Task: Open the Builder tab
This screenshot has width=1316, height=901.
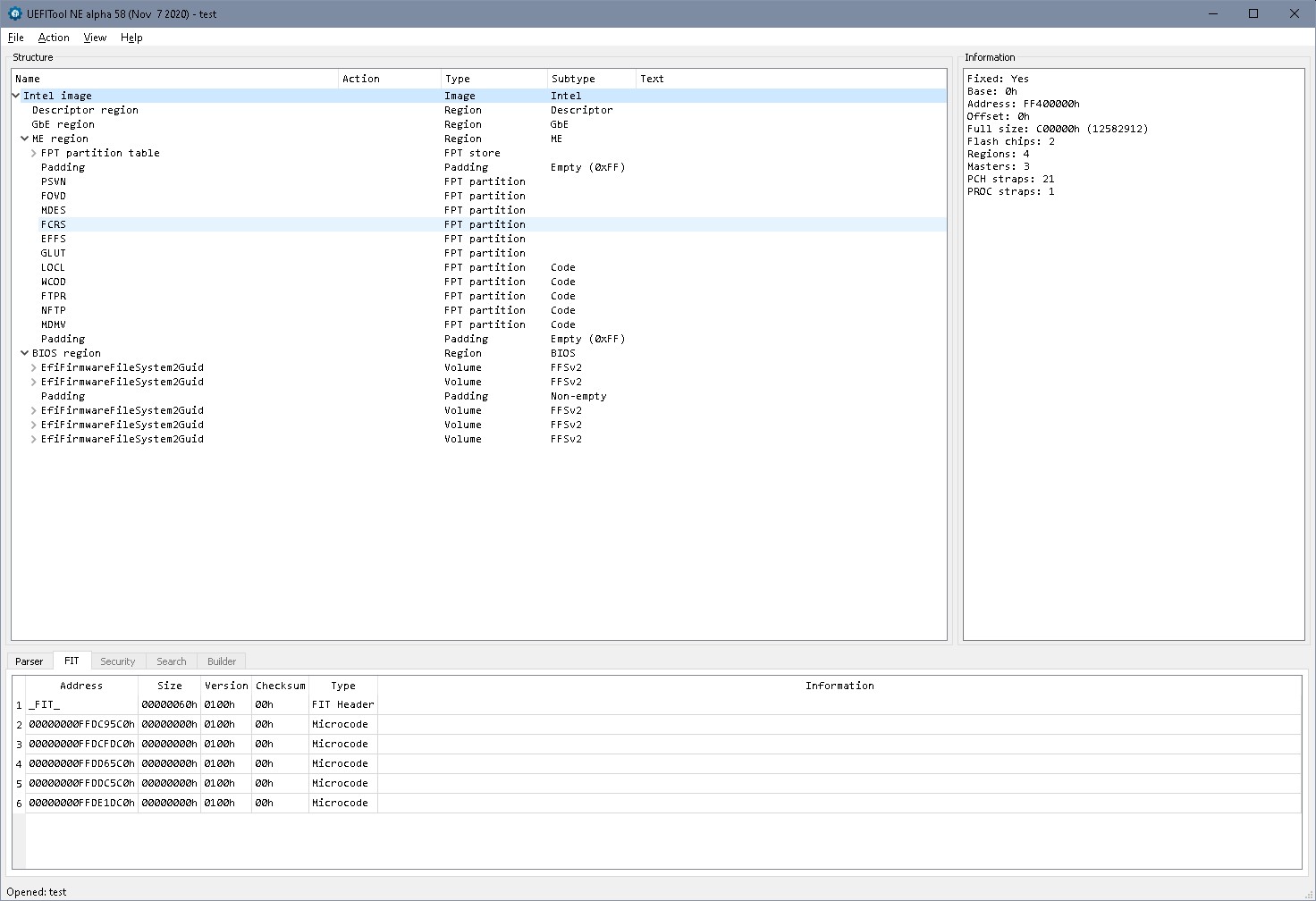Action: 222,661
